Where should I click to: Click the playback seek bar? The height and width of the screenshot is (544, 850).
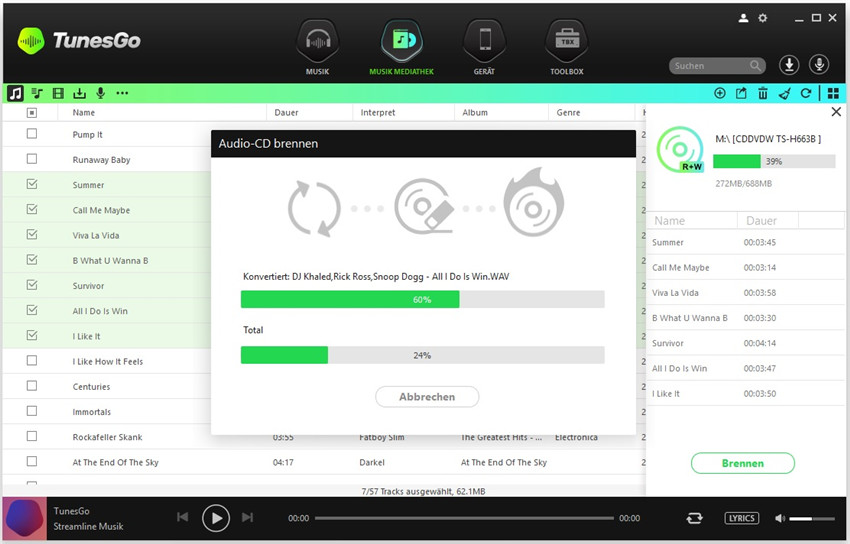pos(464,518)
